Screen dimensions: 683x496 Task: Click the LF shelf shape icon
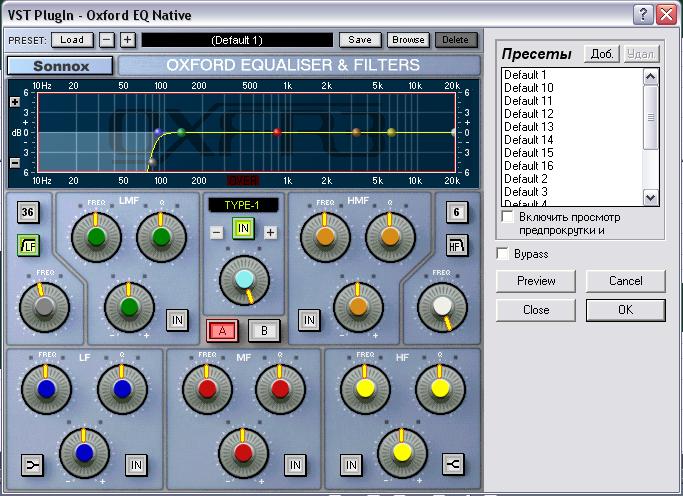coord(32,465)
